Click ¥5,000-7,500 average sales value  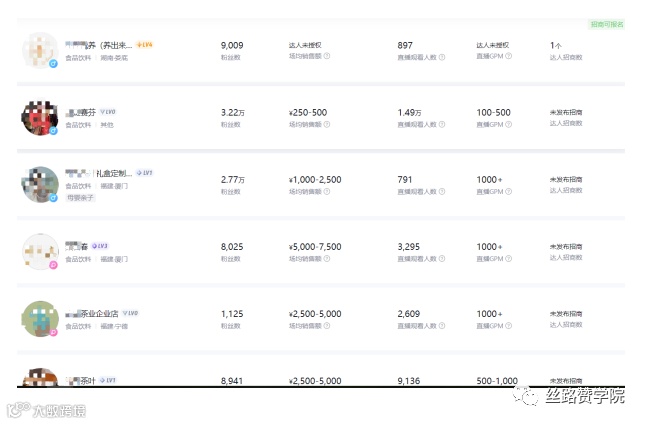tap(315, 246)
